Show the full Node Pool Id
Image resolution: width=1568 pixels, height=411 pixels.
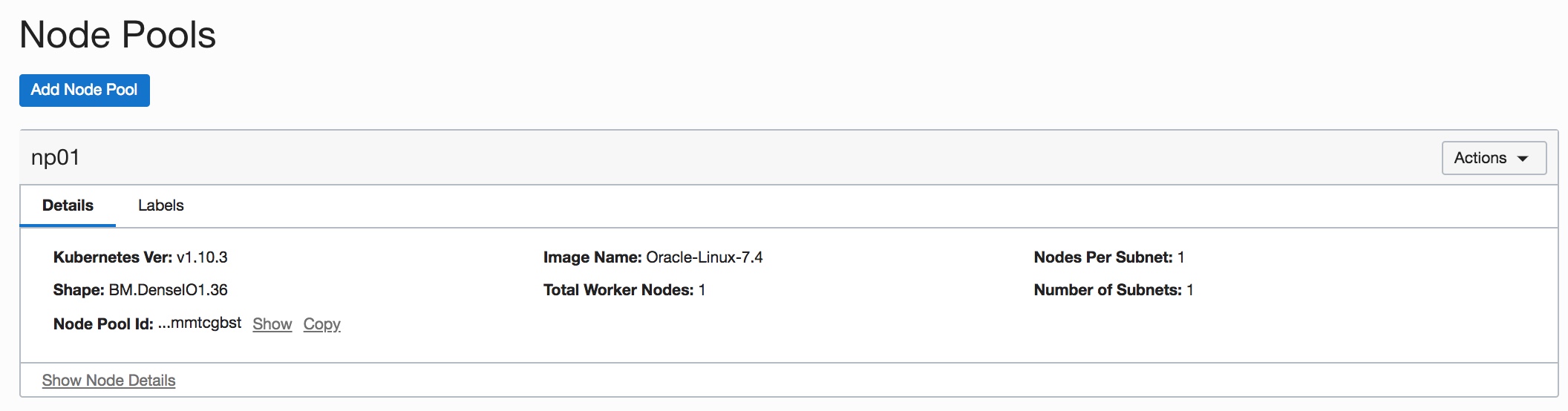tap(272, 324)
